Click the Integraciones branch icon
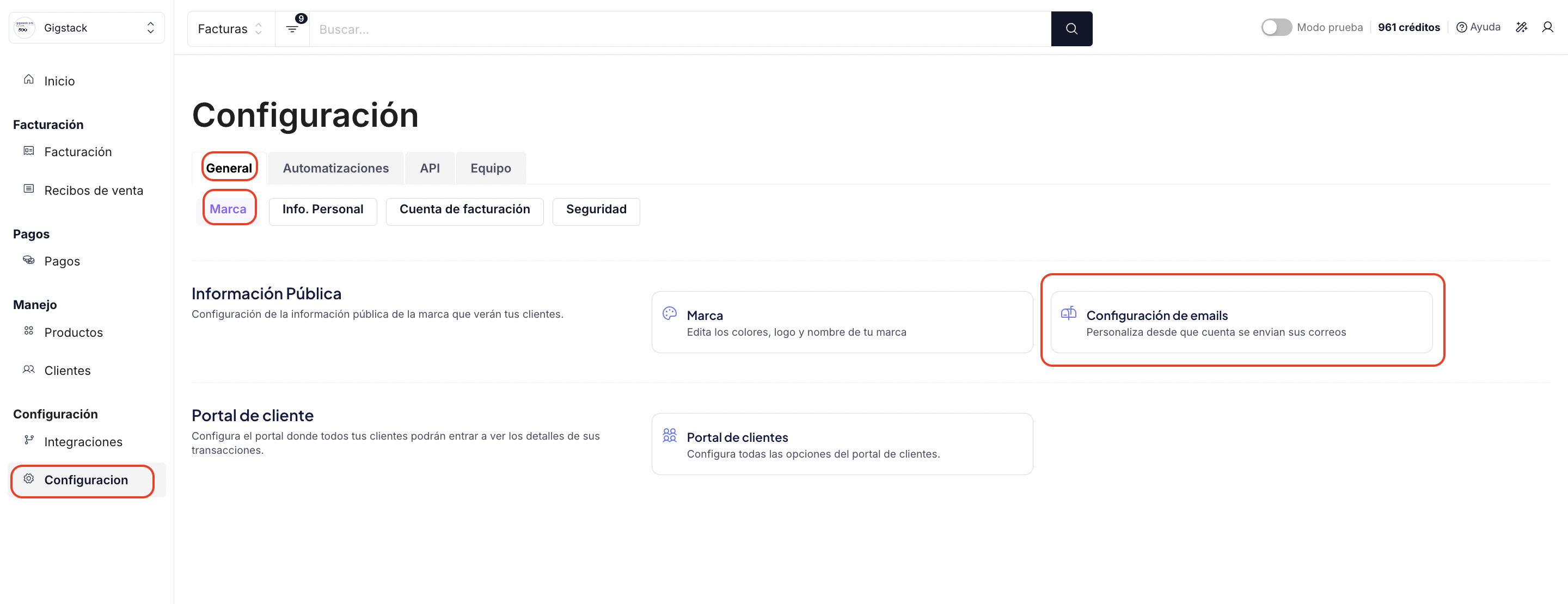Screen dimensions: 1568x604 pos(29,440)
